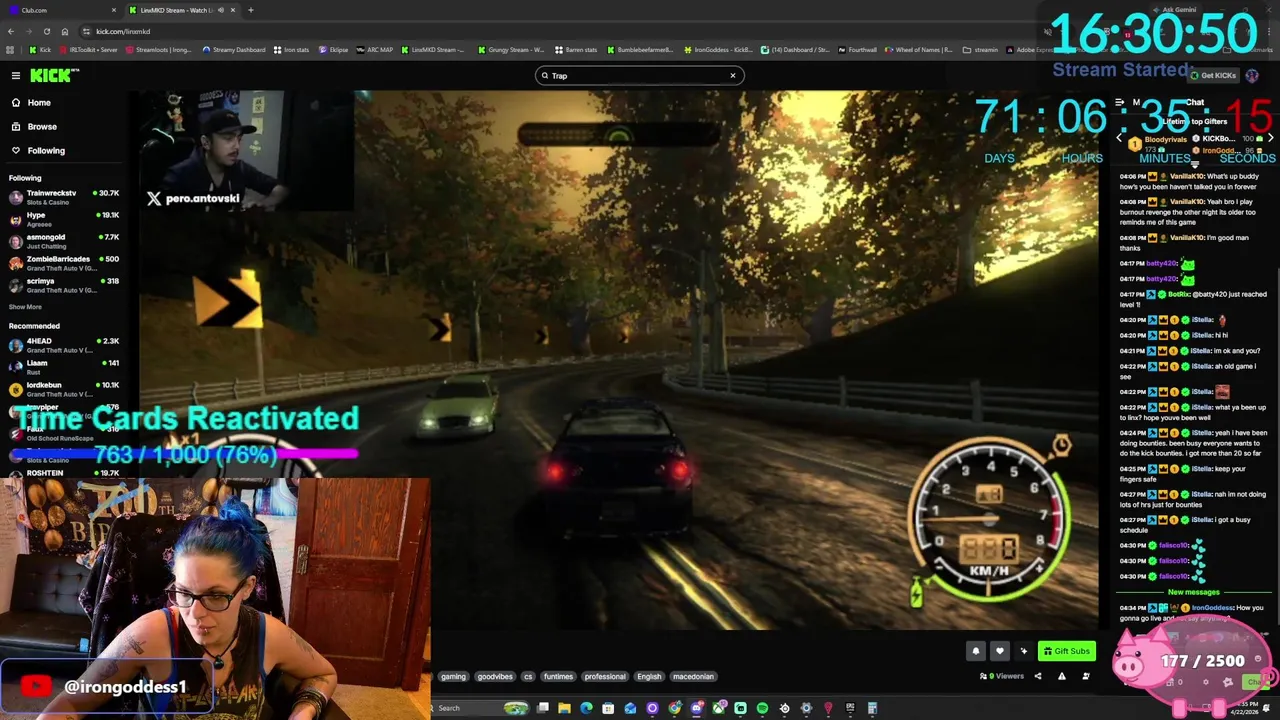Click the New messages chat indicator
Image resolution: width=1280 pixels, height=720 pixels.
(1193, 592)
